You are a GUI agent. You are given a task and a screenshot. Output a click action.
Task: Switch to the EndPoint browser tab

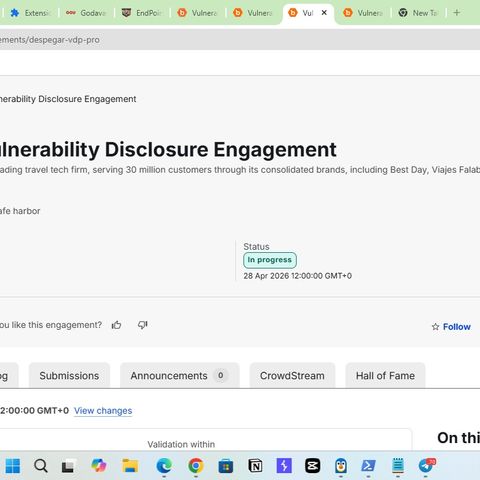click(x=142, y=13)
